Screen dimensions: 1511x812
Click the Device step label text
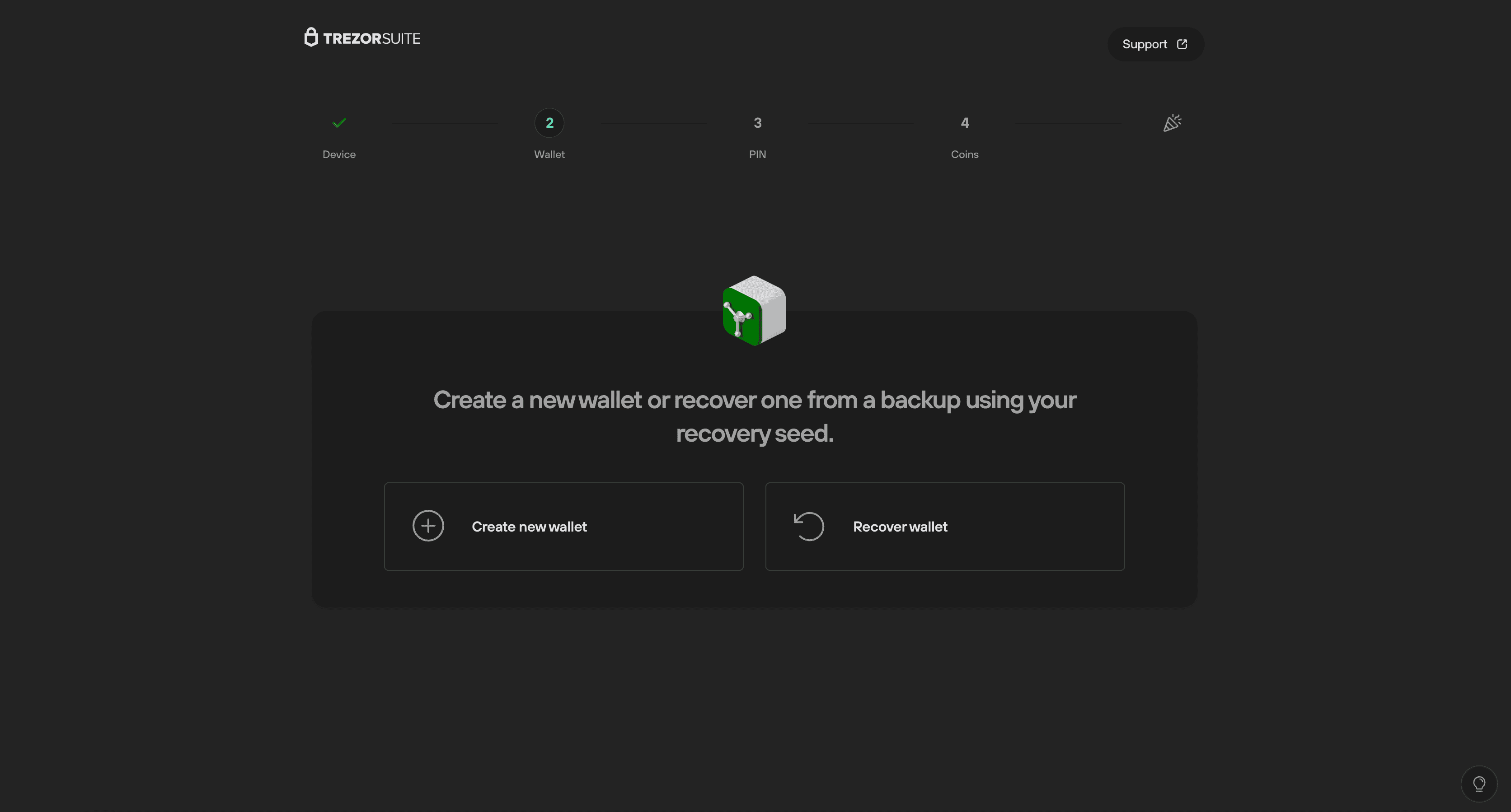pos(339,154)
